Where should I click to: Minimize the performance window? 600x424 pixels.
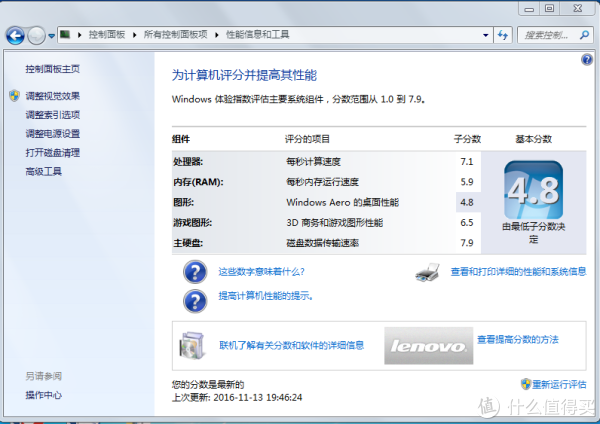[x=529, y=8]
